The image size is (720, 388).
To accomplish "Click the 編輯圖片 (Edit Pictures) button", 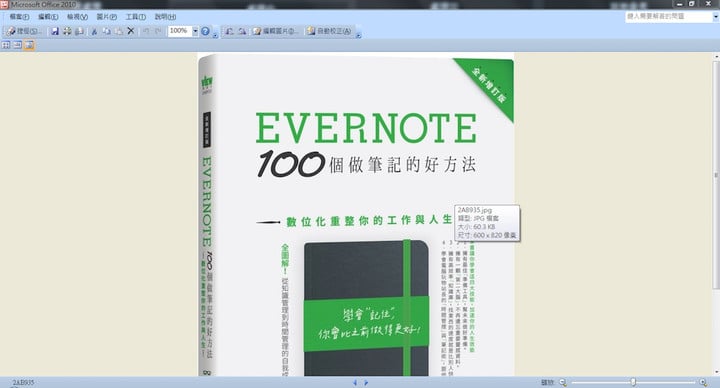I will (275, 31).
